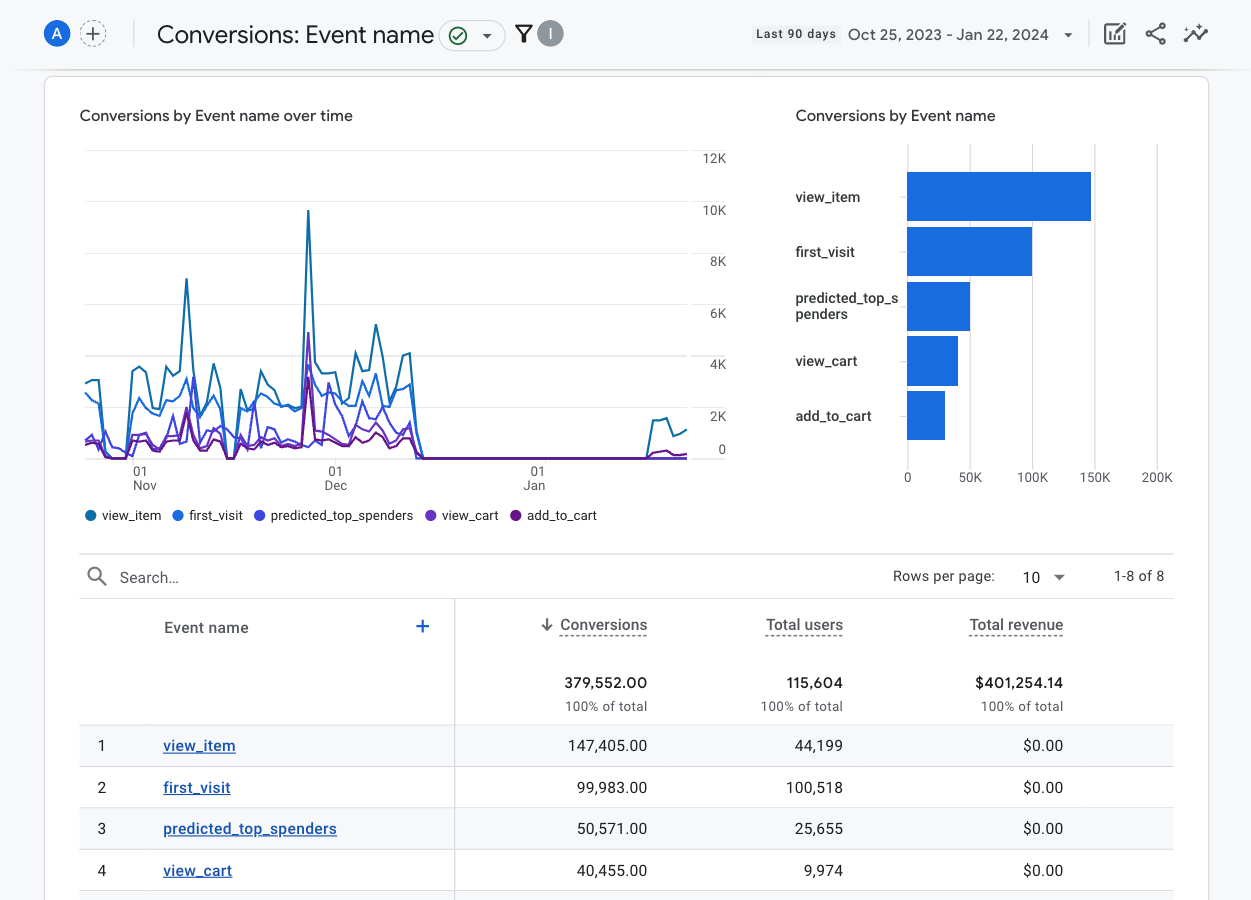
Task: Open the search field's magnifying glass icon
Action: 96,576
